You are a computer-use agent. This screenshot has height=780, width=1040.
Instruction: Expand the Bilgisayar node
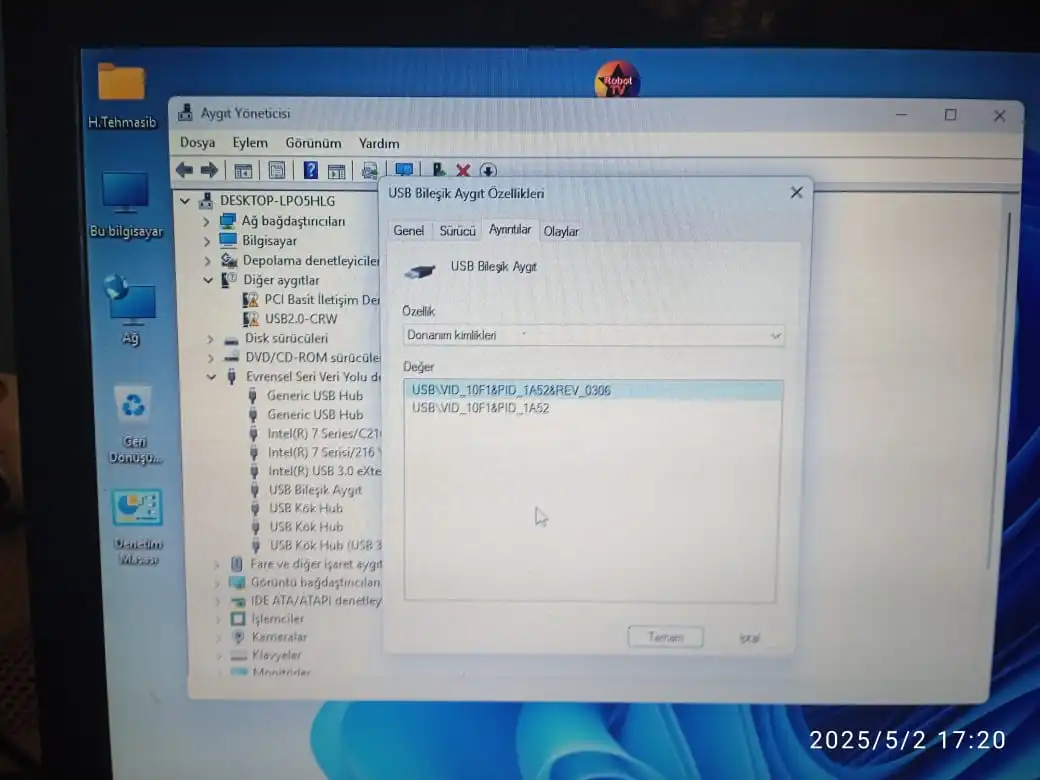click(x=206, y=241)
